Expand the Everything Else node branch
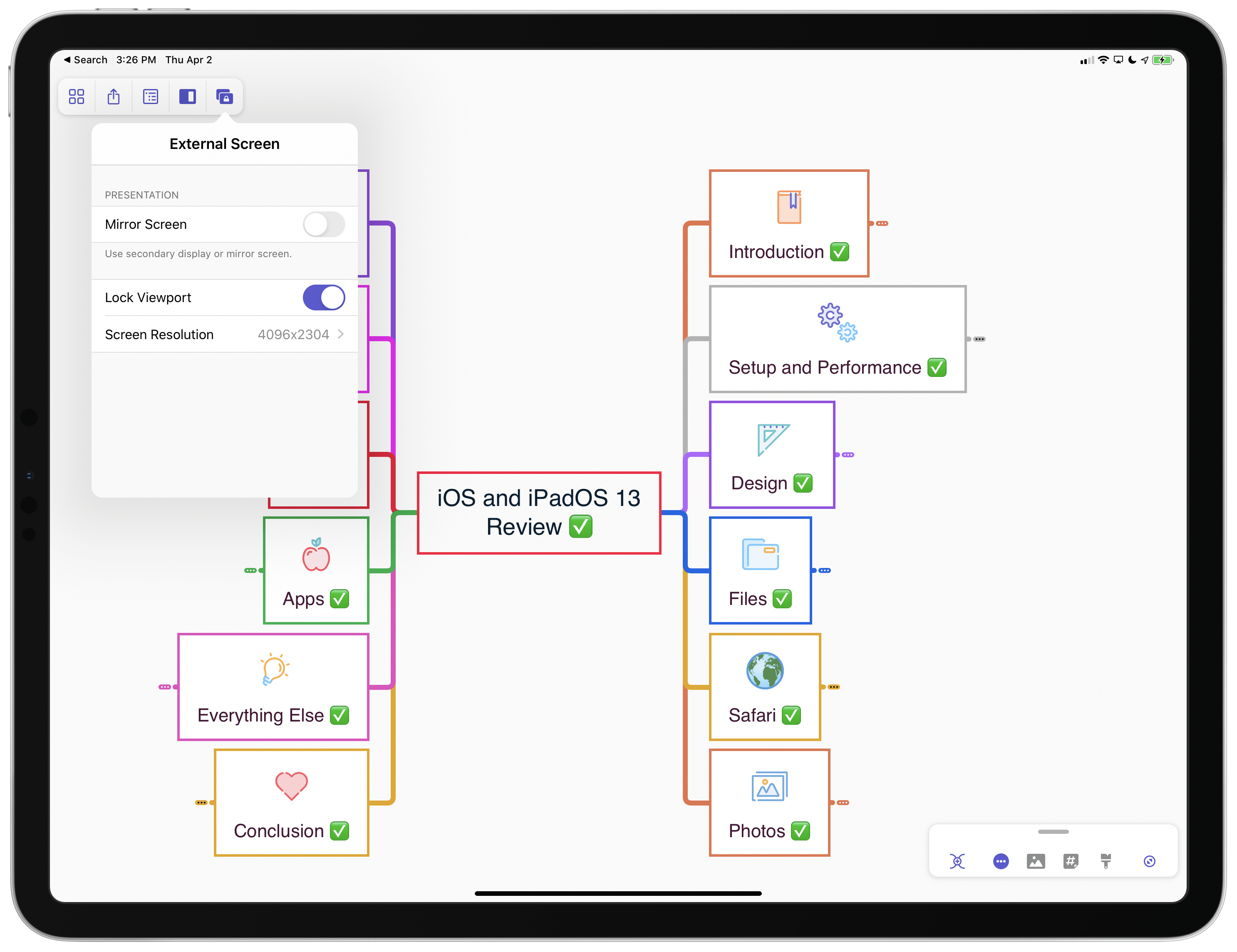 coord(165,687)
